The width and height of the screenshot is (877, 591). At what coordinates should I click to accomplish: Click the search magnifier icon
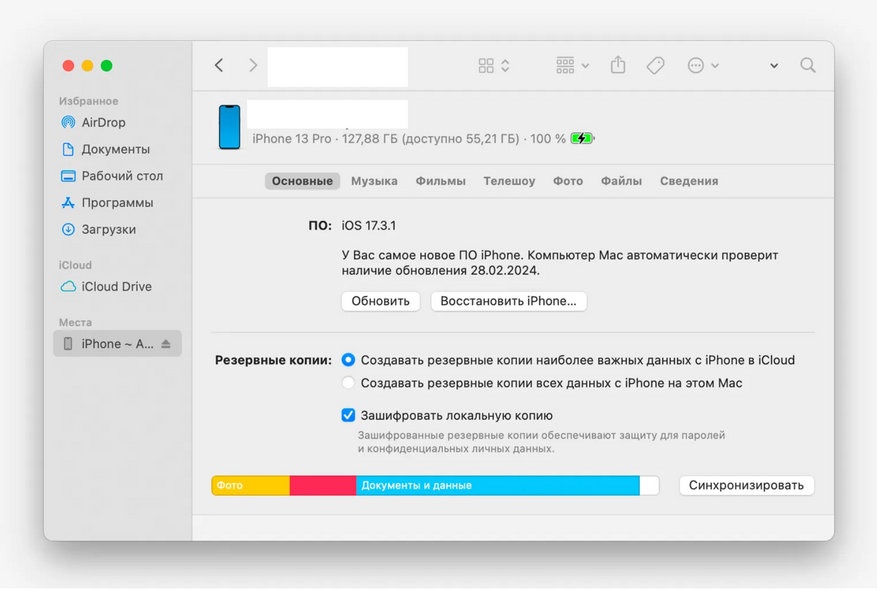pos(808,65)
